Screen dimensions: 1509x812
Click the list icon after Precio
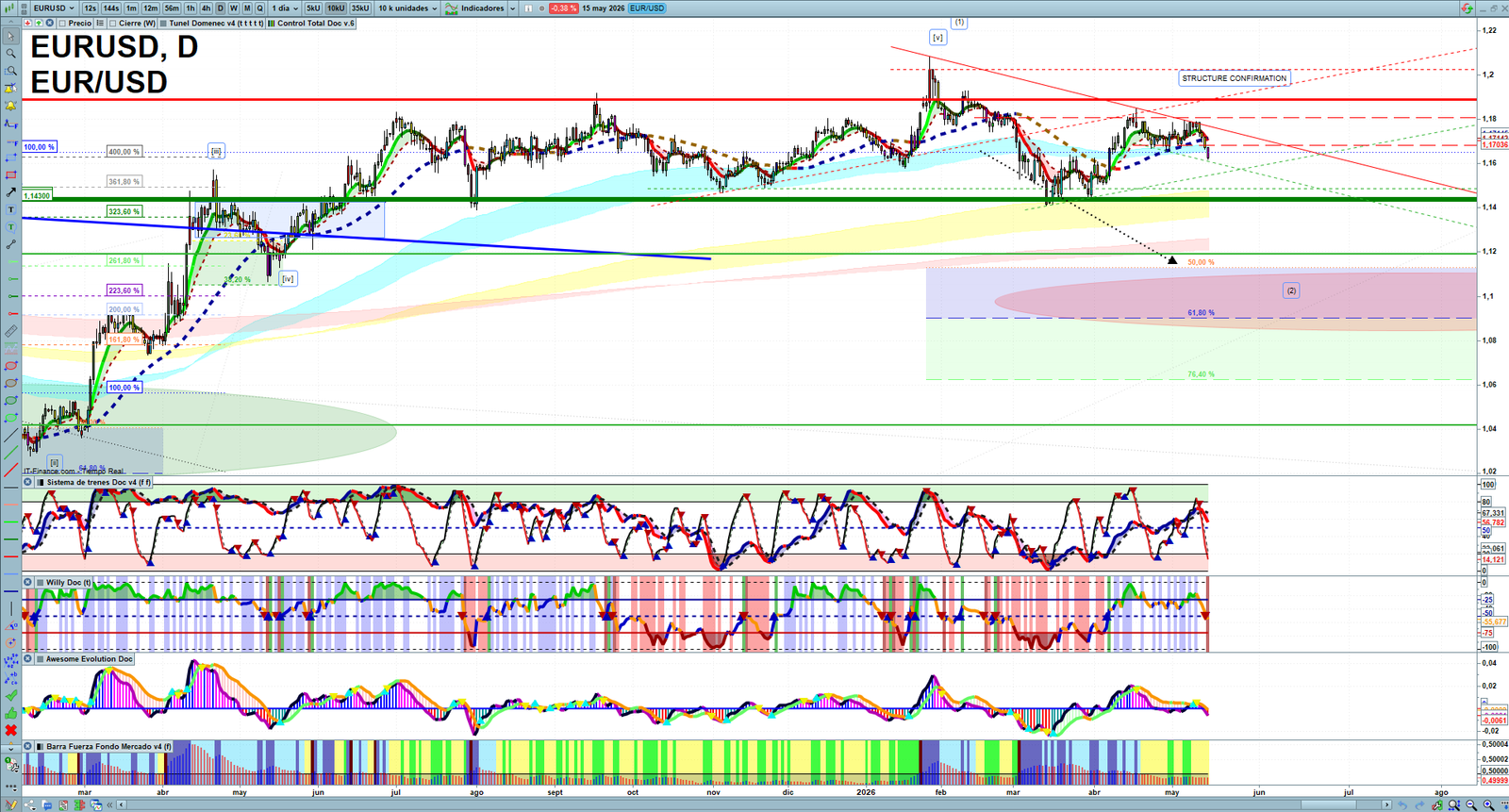click(x=100, y=23)
